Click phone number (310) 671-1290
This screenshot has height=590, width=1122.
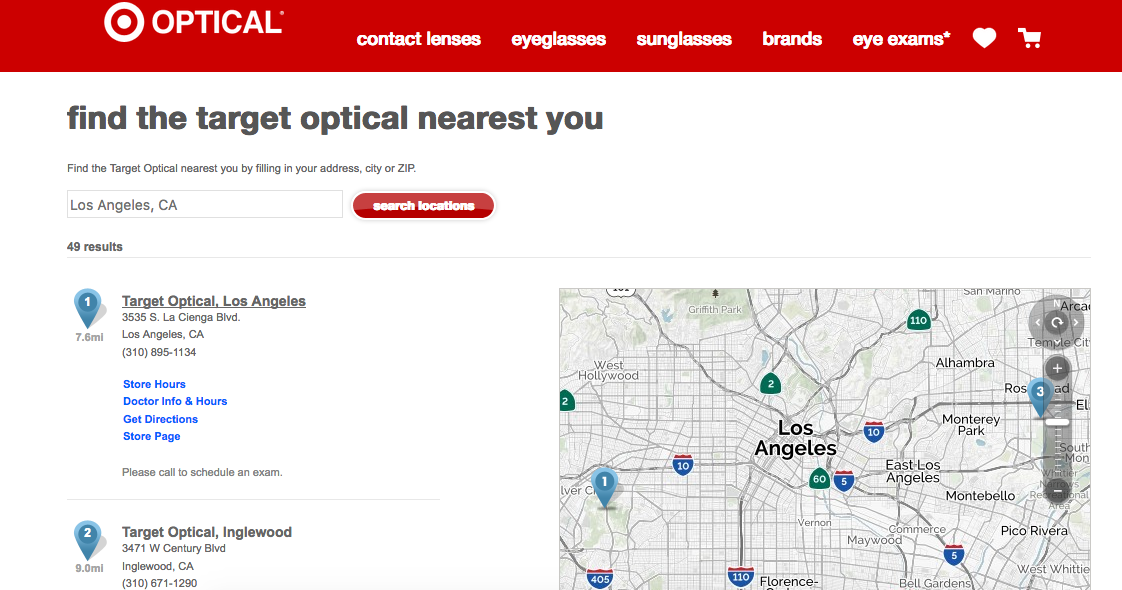coord(159,584)
